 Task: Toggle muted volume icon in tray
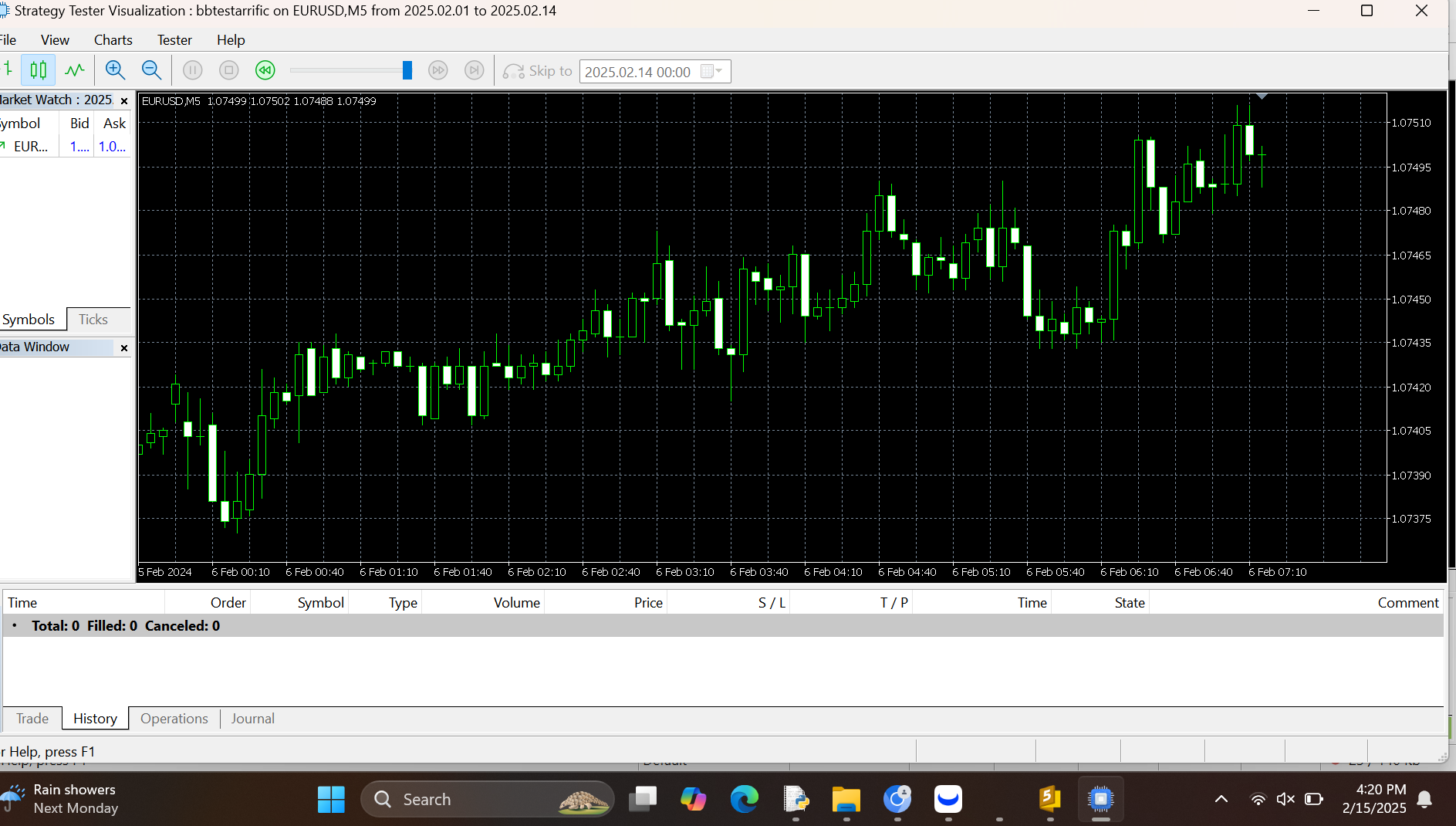point(1285,800)
